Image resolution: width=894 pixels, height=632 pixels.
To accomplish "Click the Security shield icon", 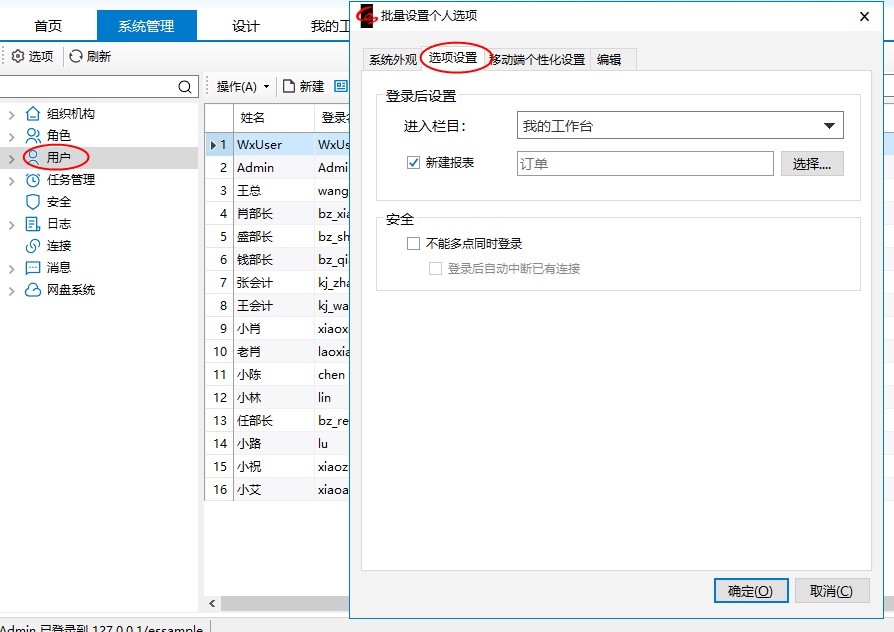I will pos(33,202).
